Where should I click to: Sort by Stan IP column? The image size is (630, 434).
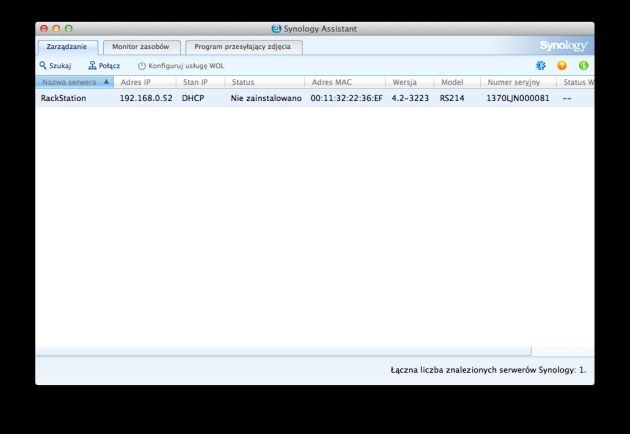pos(200,82)
